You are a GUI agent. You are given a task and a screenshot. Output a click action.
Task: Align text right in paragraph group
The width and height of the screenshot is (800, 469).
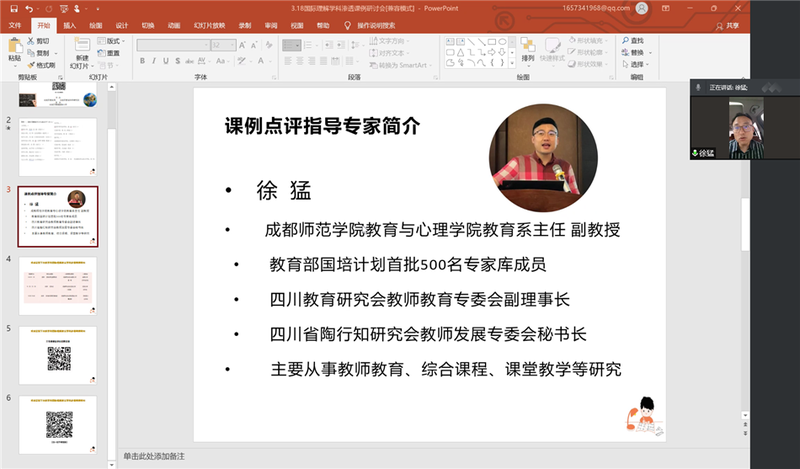point(312,61)
